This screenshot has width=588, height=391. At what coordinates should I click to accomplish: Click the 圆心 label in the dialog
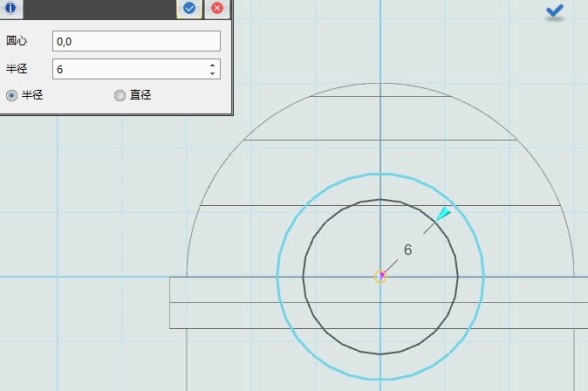(x=16, y=41)
